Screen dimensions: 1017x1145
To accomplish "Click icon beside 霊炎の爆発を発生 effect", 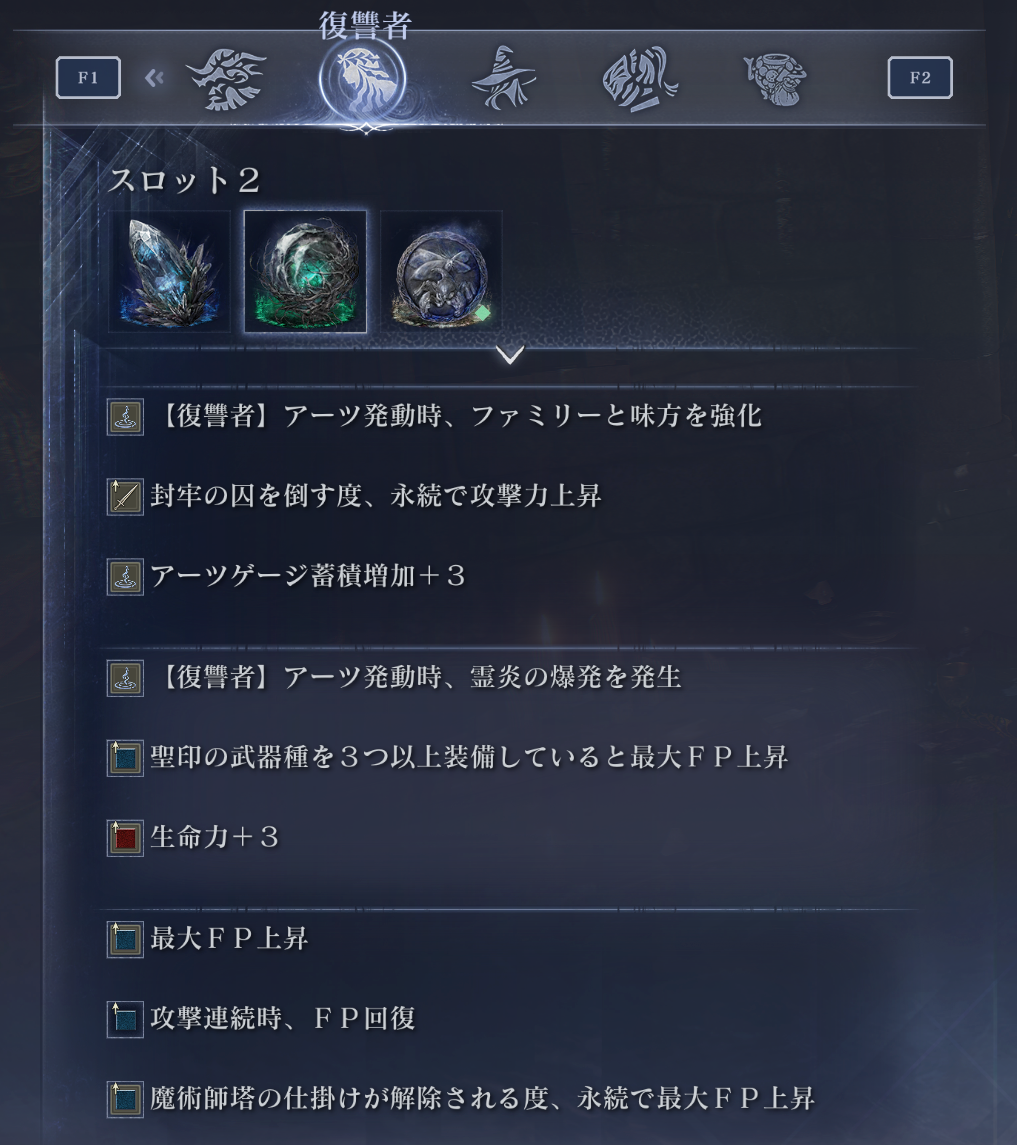I will pyautogui.click(x=125, y=678).
